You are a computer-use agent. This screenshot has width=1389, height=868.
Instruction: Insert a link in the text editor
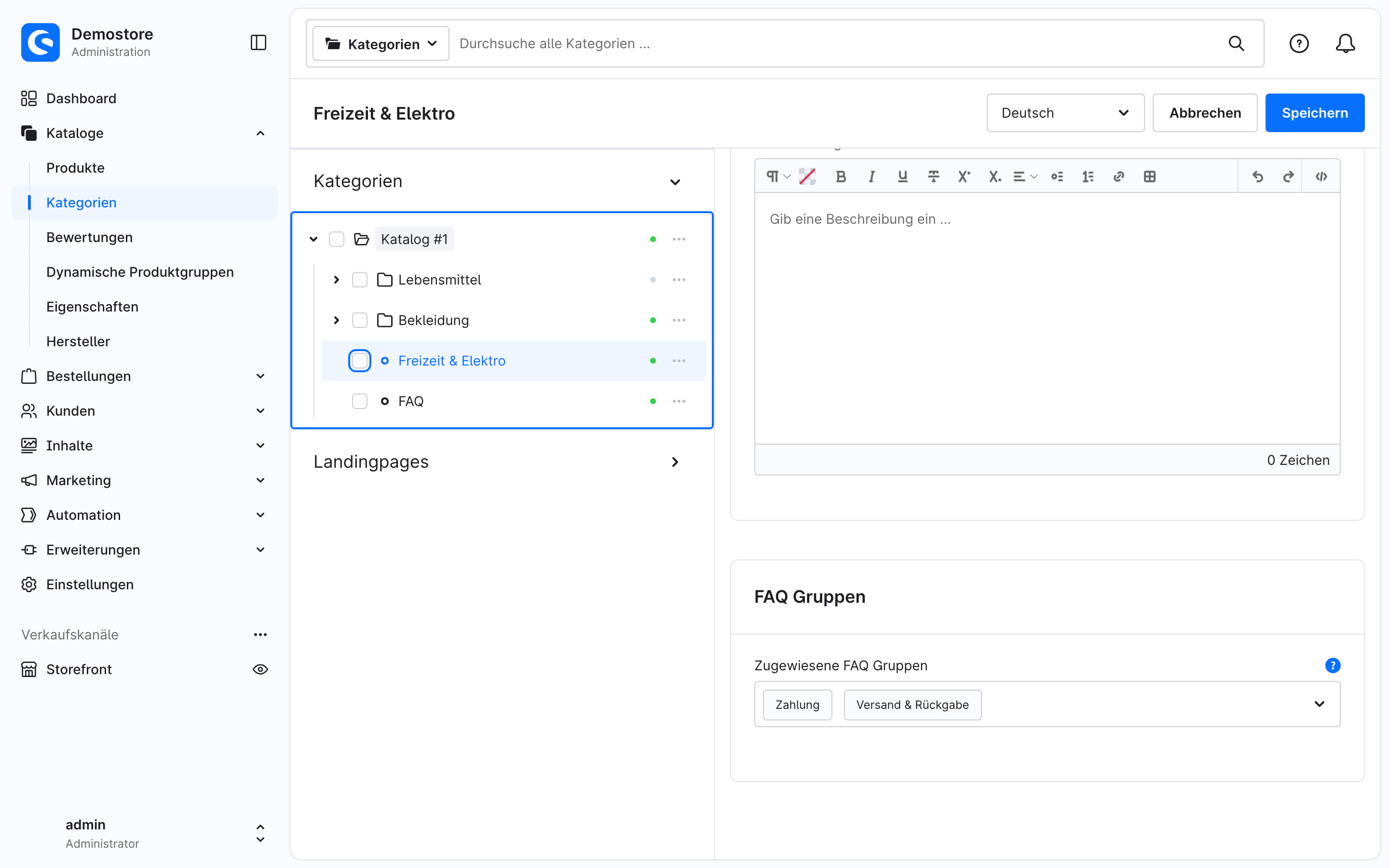(1118, 177)
